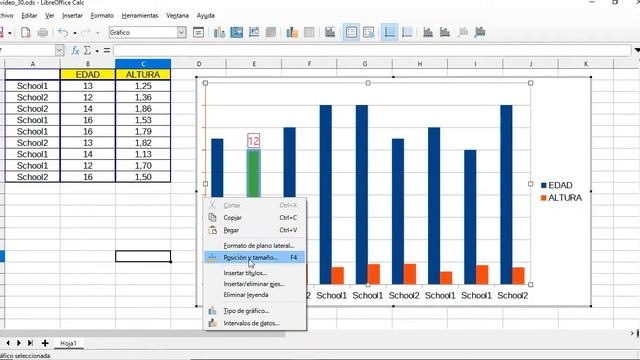Choose Eliminar leyenda in context menu
This screenshot has height=360, width=640.
254,295
